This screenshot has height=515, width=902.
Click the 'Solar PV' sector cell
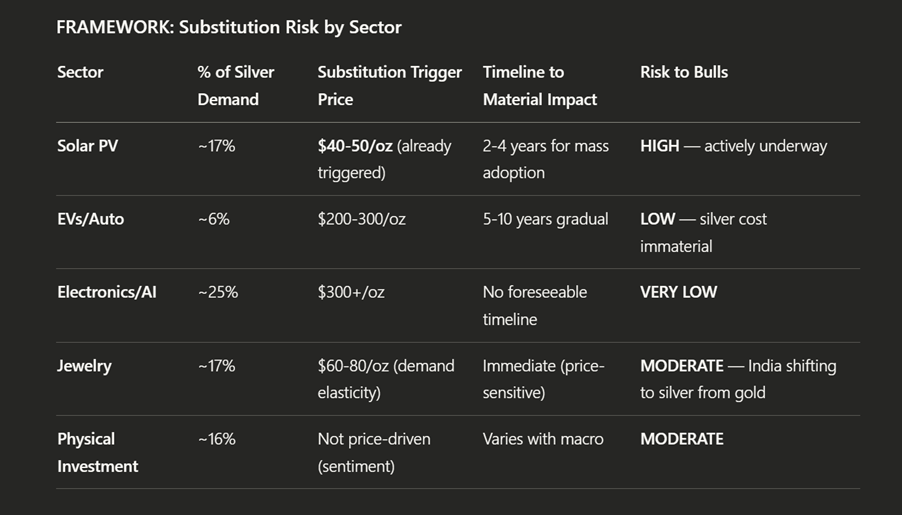click(x=88, y=146)
